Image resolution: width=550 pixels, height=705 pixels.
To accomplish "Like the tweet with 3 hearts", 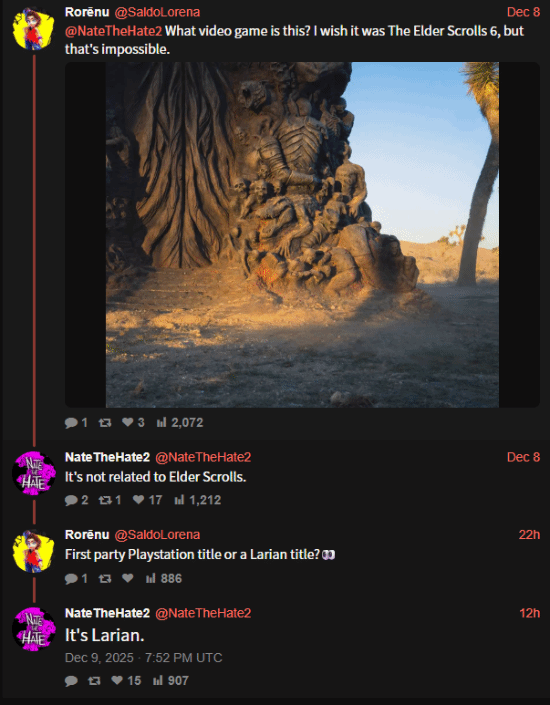I will pyautogui.click(x=128, y=422).
